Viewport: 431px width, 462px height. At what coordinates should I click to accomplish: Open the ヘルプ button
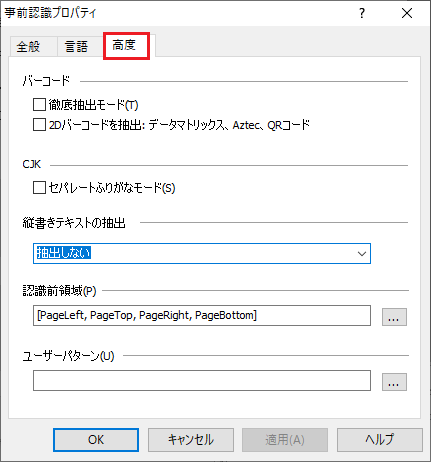(380, 440)
